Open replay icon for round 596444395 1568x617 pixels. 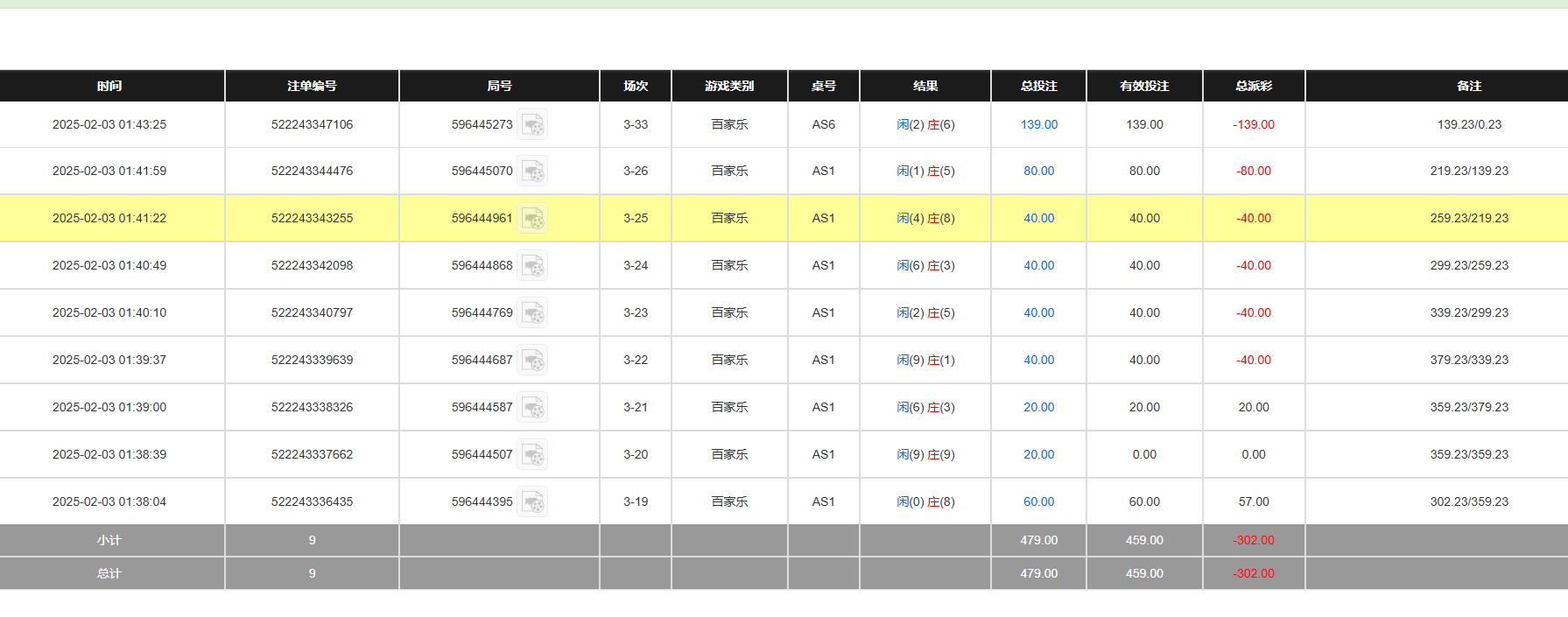coord(532,502)
